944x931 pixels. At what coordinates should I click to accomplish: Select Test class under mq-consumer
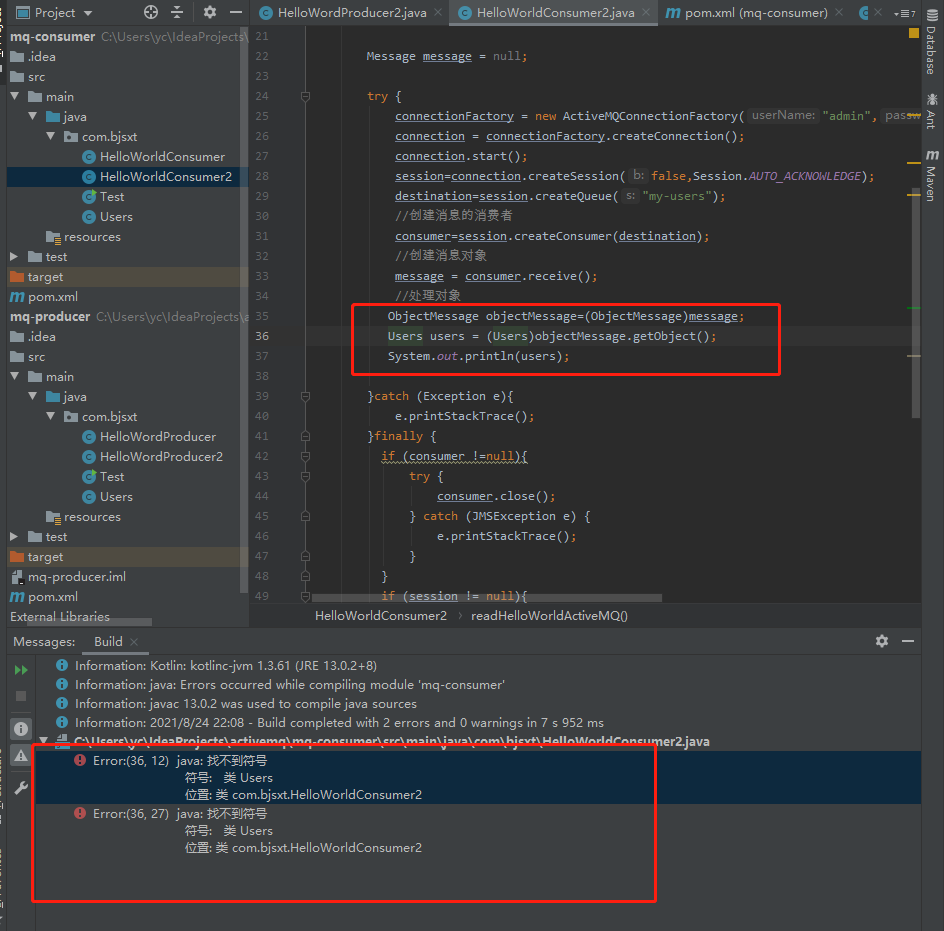tap(112, 196)
